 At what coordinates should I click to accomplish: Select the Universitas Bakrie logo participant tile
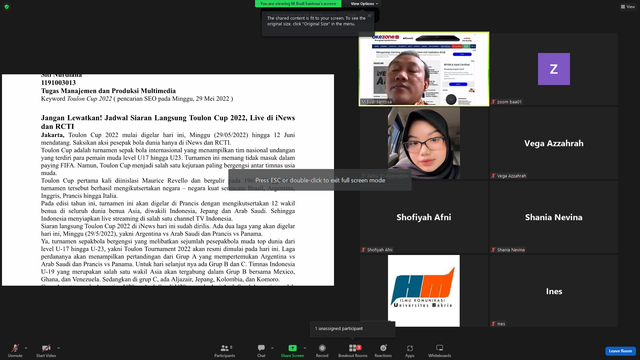coord(424,291)
